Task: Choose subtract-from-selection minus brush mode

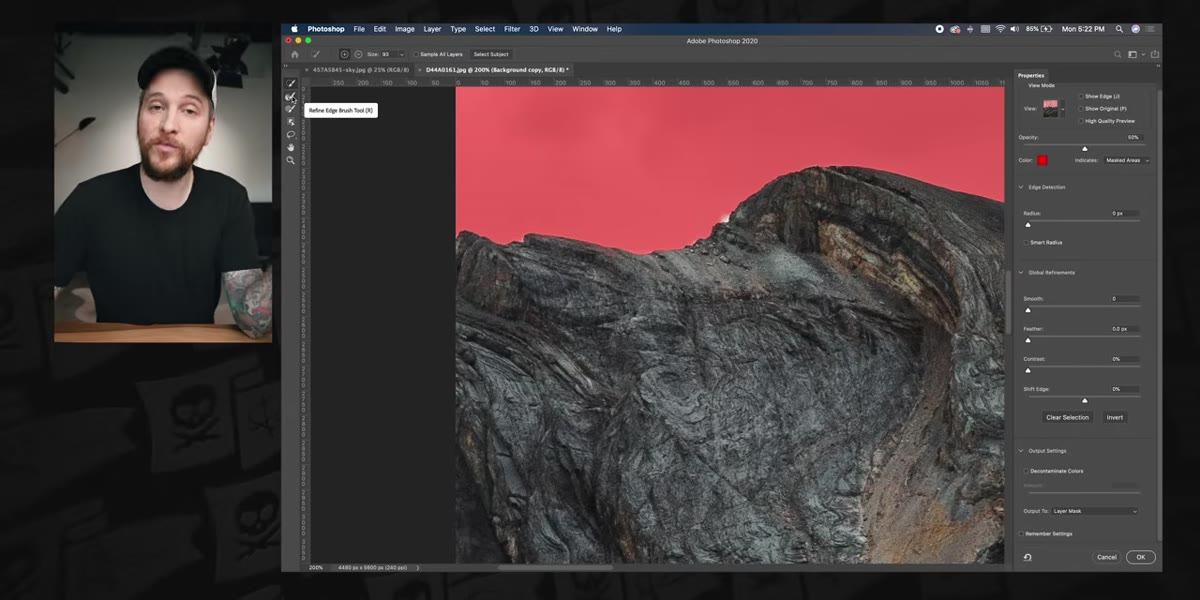Action: pos(358,54)
